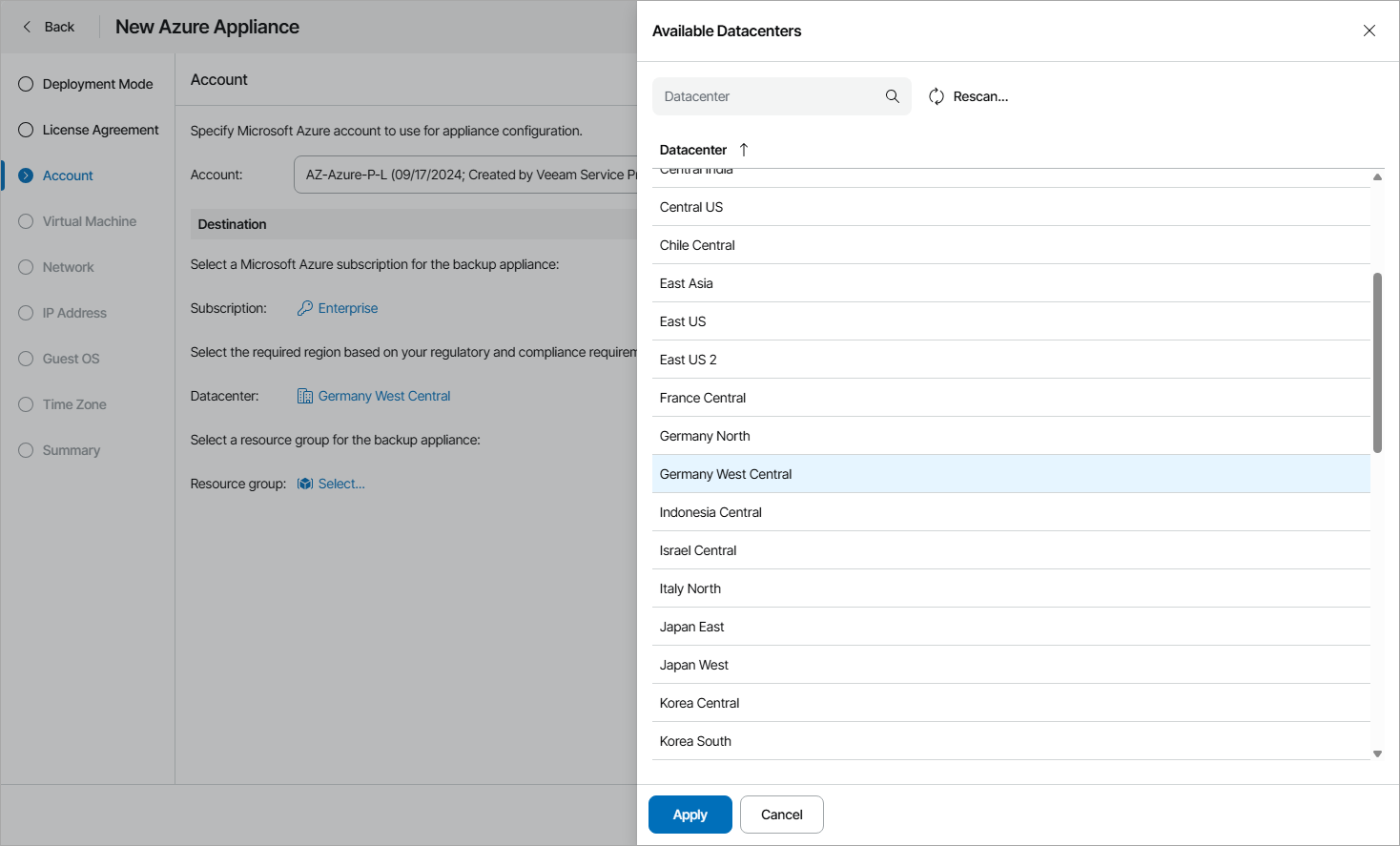Viewport: 1400px width, 846px height.
Task: Click the Apply button
Action: coord(690,815)
